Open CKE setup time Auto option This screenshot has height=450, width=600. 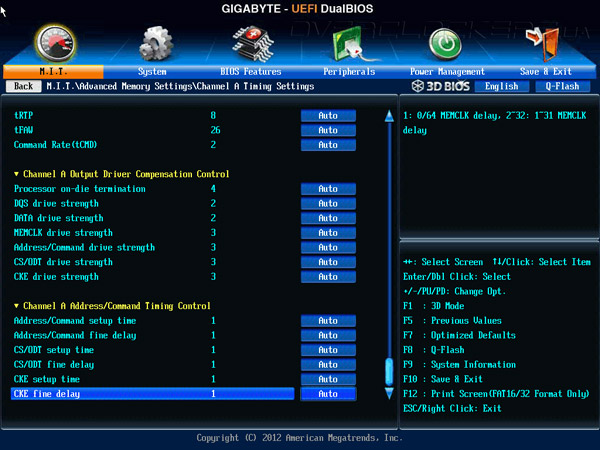point(328,379)
